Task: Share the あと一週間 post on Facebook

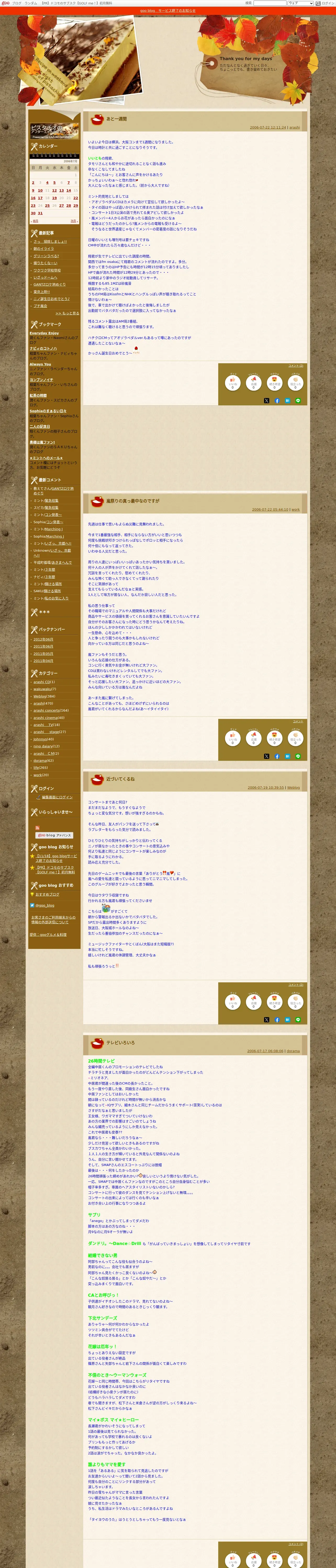Action: (x=277, y=401)
